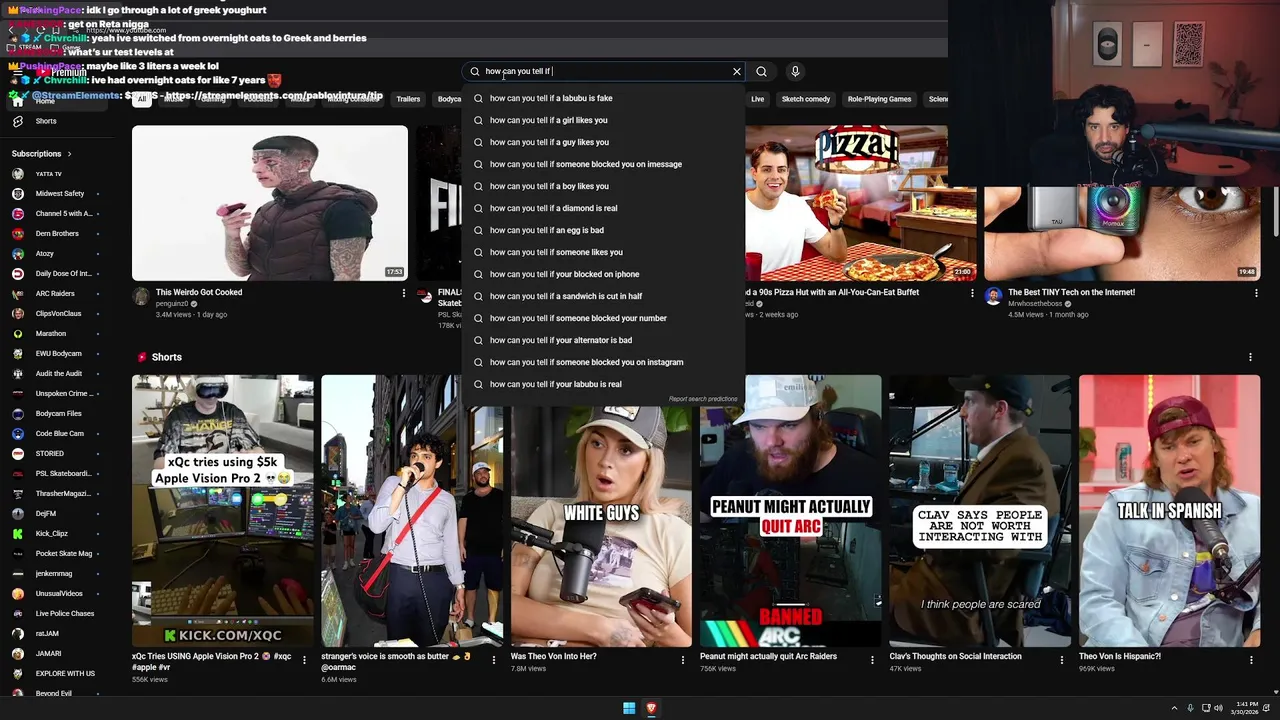Open the Shorts shelf three-dot menu
The height and width of the screenshot is (720, 1280).
coord(1250,357)
